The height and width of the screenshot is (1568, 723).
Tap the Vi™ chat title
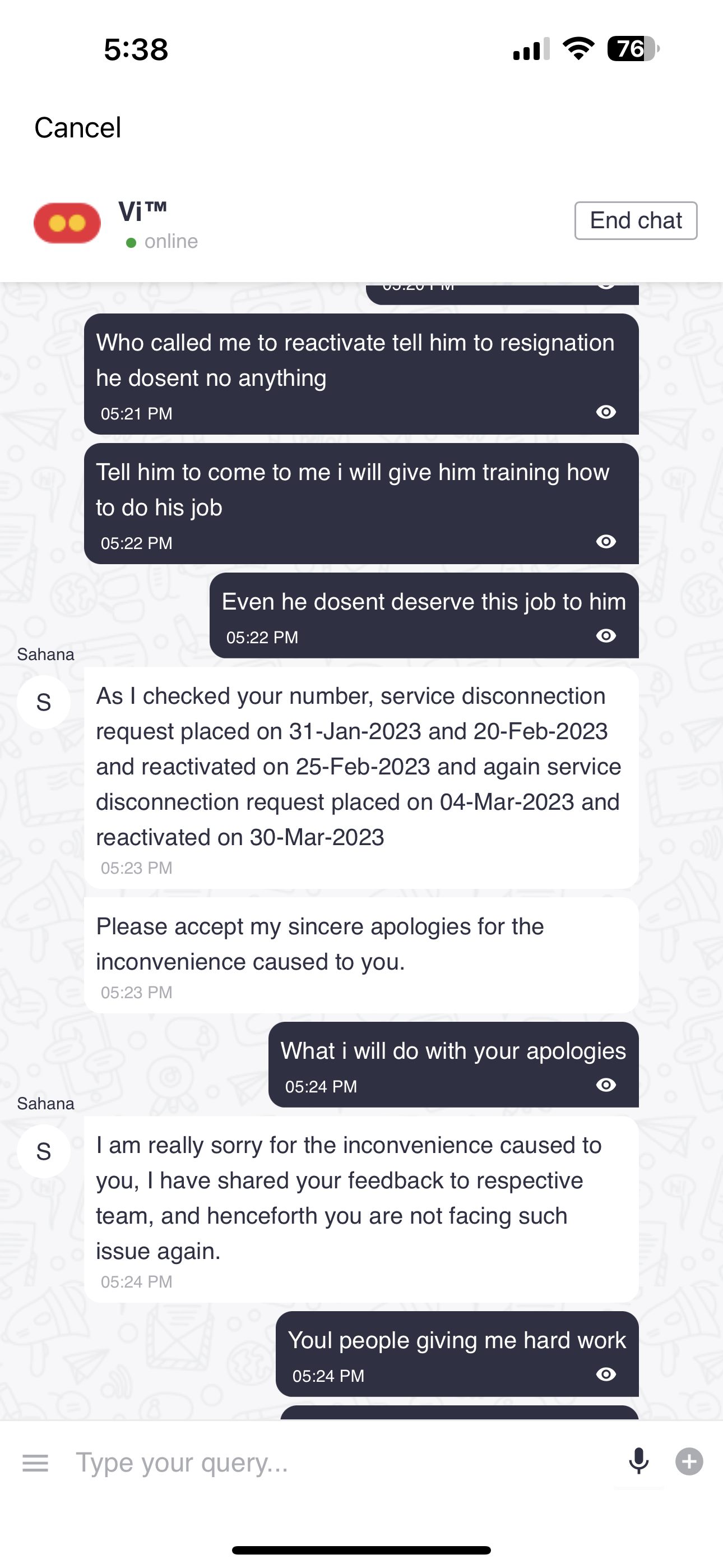click(142, 212)
